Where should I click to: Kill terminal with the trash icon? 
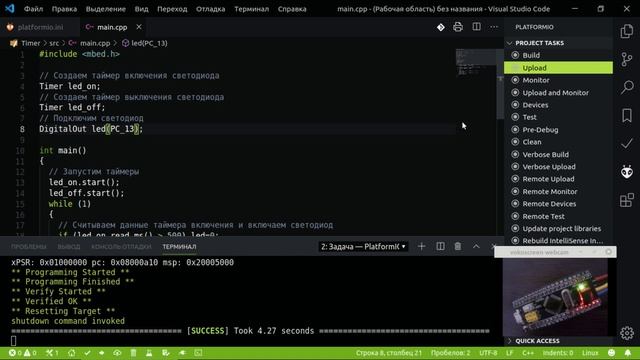(458, 247)
